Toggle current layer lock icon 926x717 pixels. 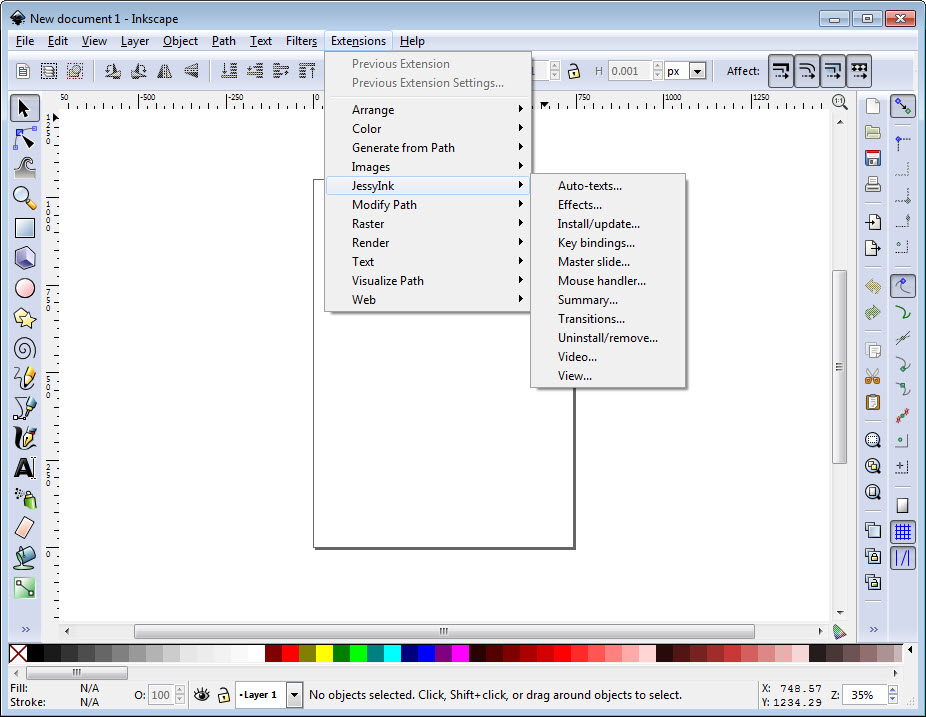(x=223, y=695)
